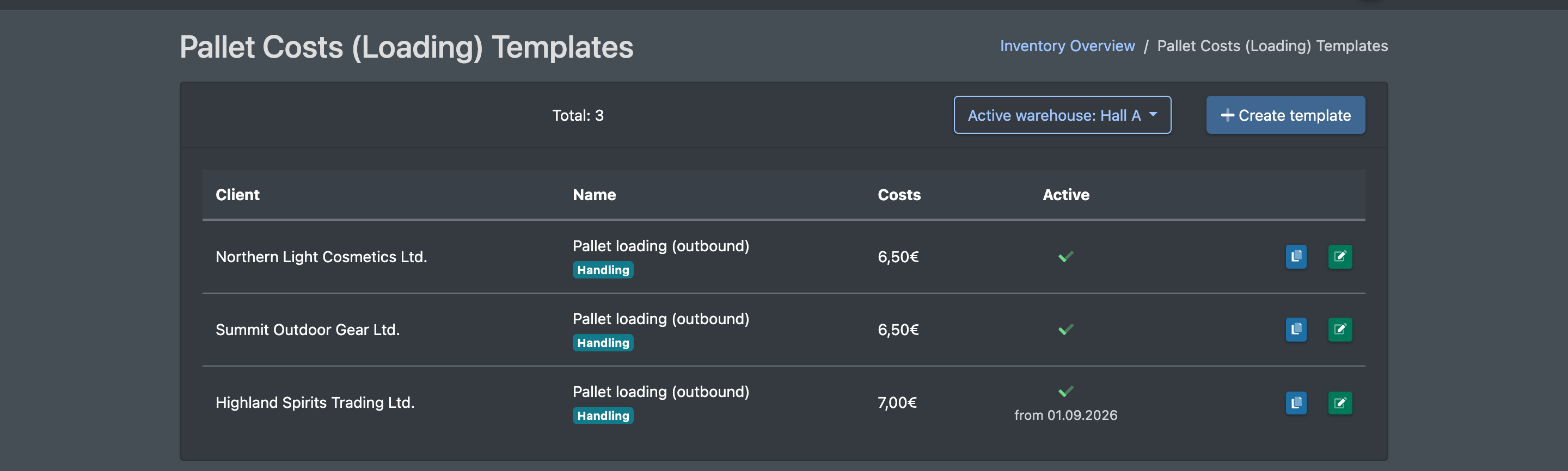Click Pallet loading (outbound) in Summit Outdoor row
Image resolution: width=1568 pixels, height=471 pixels.
coord(661,319)
